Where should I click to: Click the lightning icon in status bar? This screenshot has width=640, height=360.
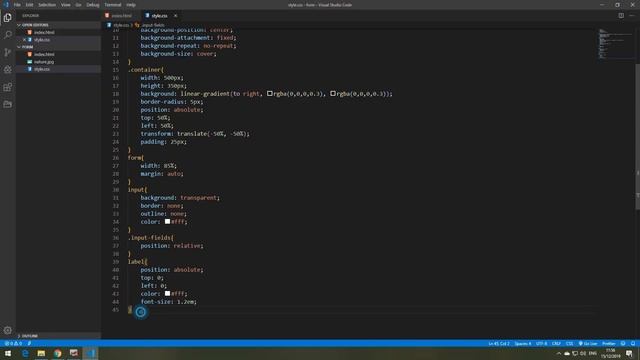[29, 344]
